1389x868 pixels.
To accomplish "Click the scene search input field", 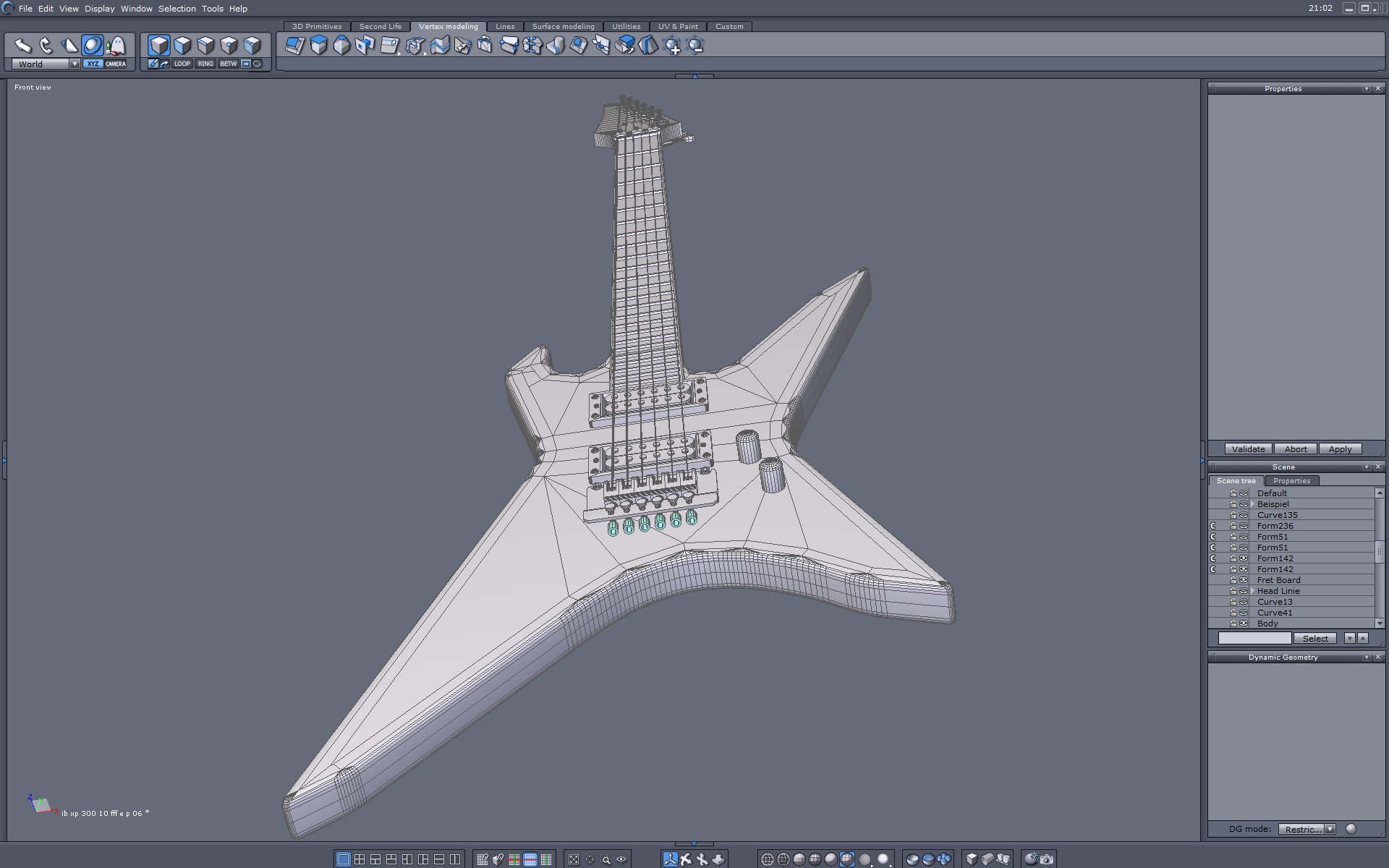I will tap(1254, 639).
